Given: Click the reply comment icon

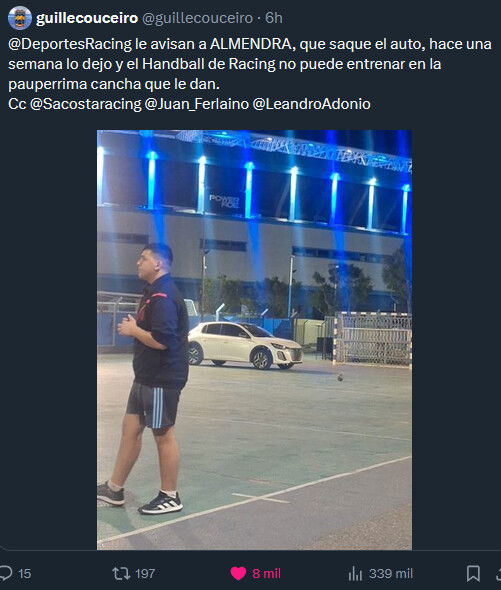Looking at the screenshot, I should (x=6, y=573).
